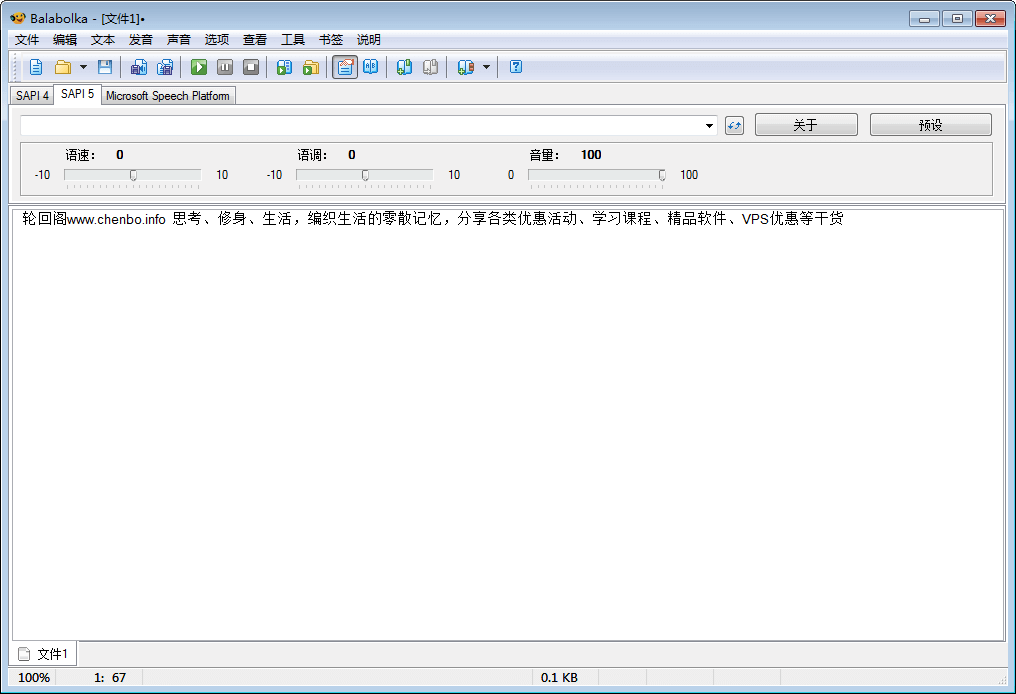Click the 关于 button
This screenshot has height=694, width=1016.
(x=806, y=124)
